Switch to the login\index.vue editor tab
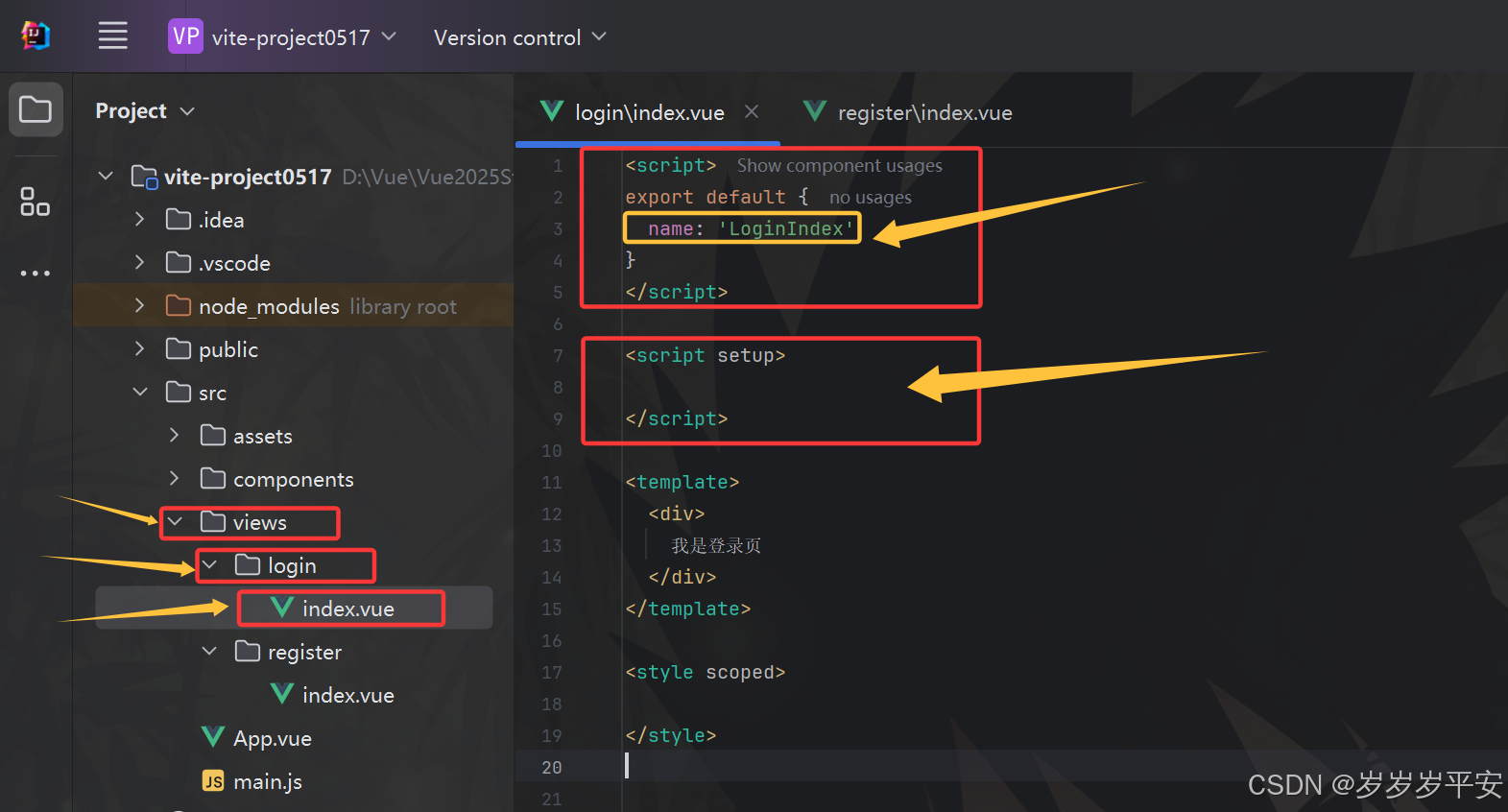Screen dimensions: 1508x812 pyautogui.click(x=650, y=112)
